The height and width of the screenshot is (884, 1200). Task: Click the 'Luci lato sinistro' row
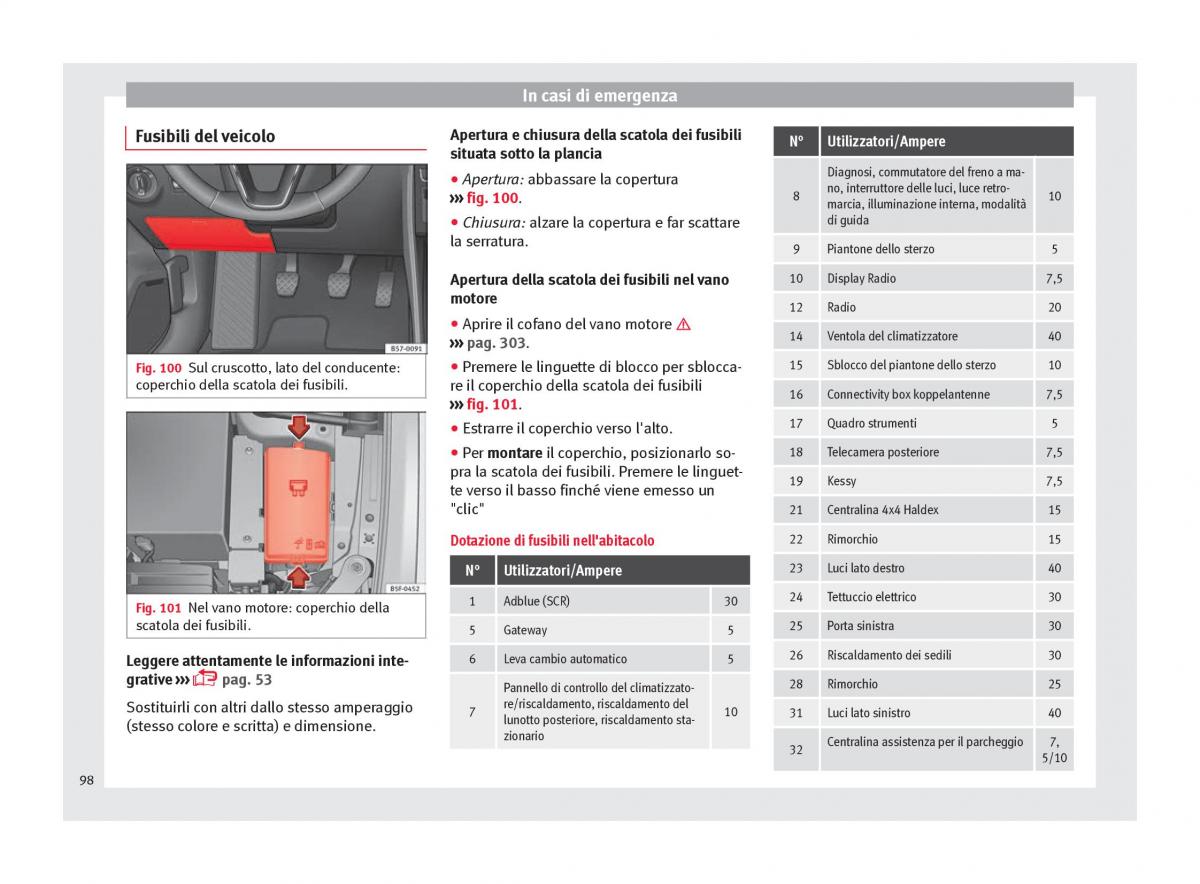(923, 713)
